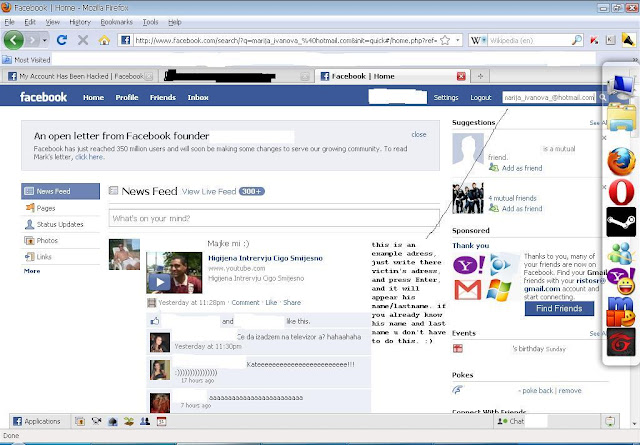Image resolution: width=640 pixels, height=445 pixels.
Task: Expand More in left sidebar
Action: tap(32, 271)
